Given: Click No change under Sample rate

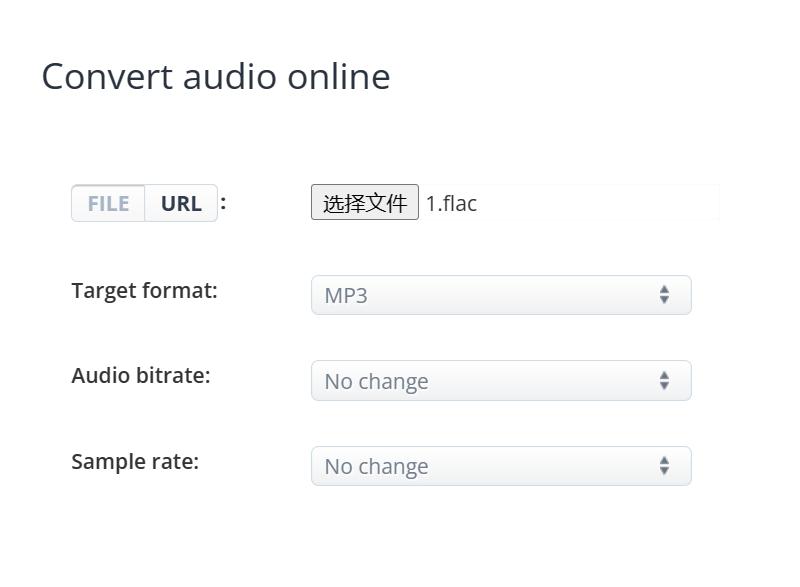Looking at the screenshot, I should (x=374, y=467).
